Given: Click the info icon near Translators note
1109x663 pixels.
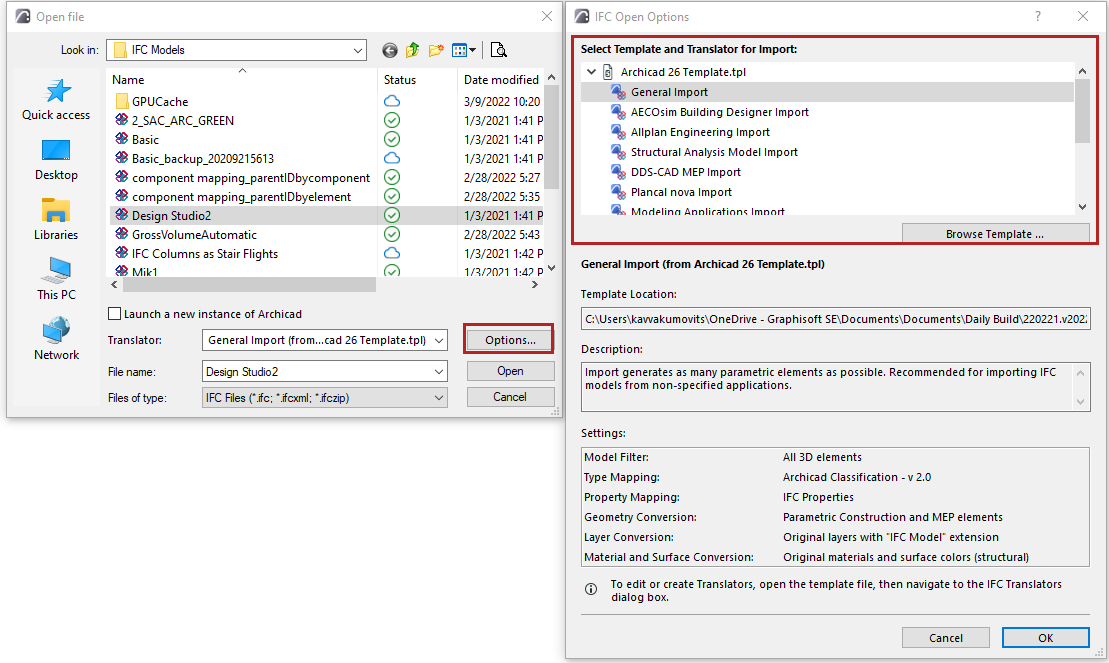Looking at the screenshot, I should (x=591, y=589).
